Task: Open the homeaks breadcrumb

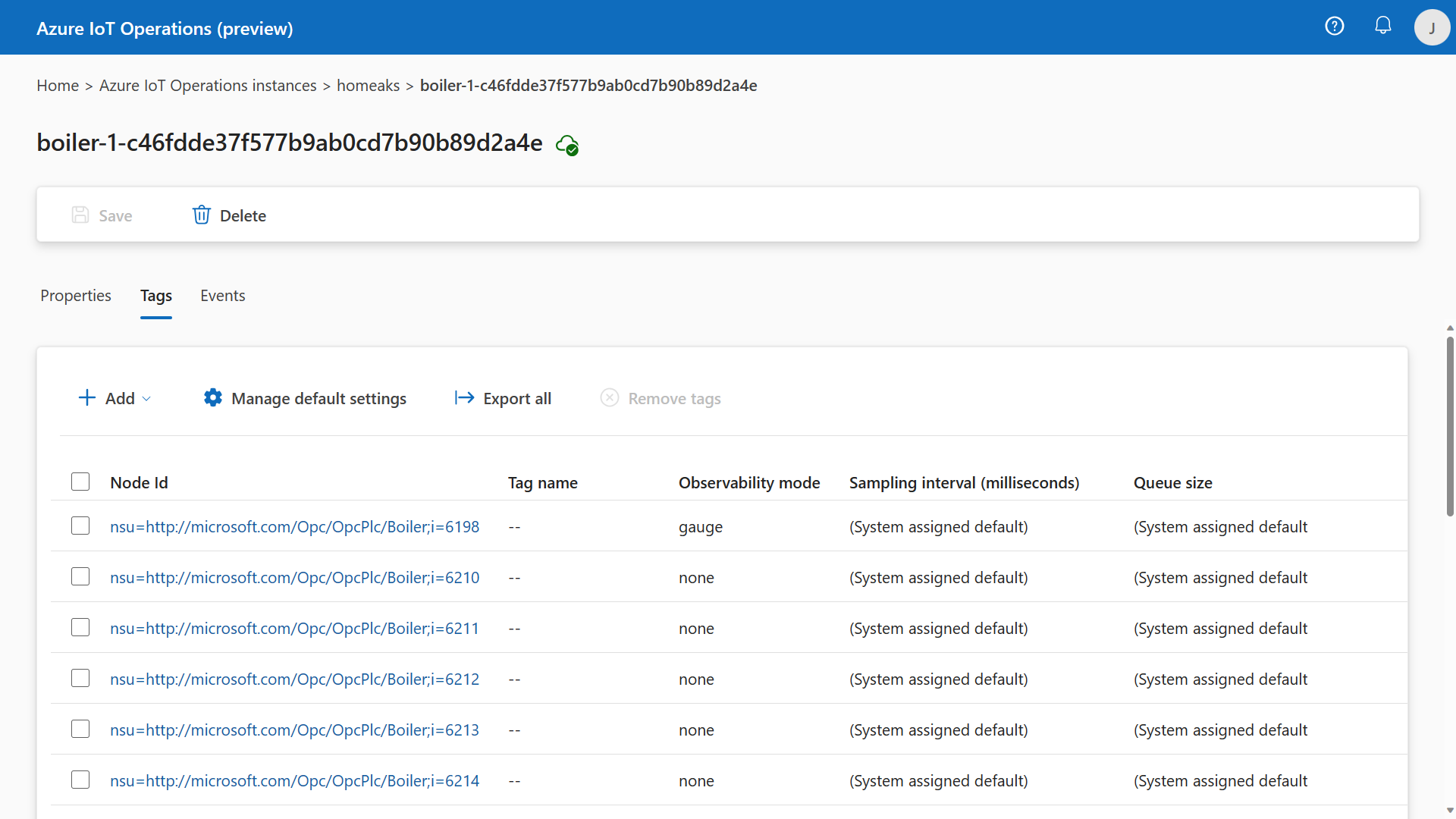Action: pos(368,86)
